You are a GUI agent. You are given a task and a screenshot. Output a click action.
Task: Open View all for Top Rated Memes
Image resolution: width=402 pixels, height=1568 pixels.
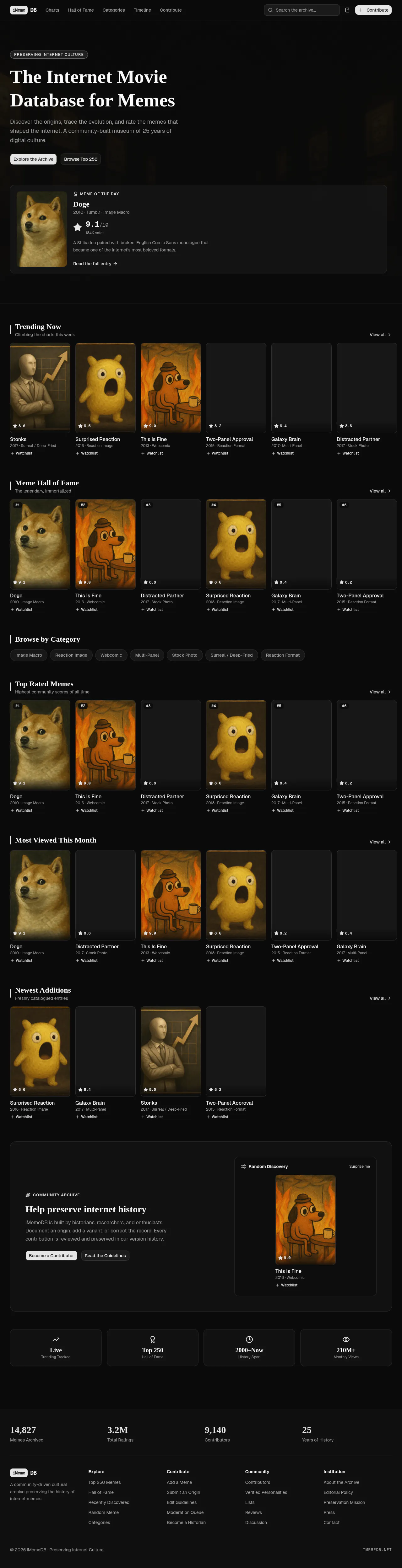380,692
